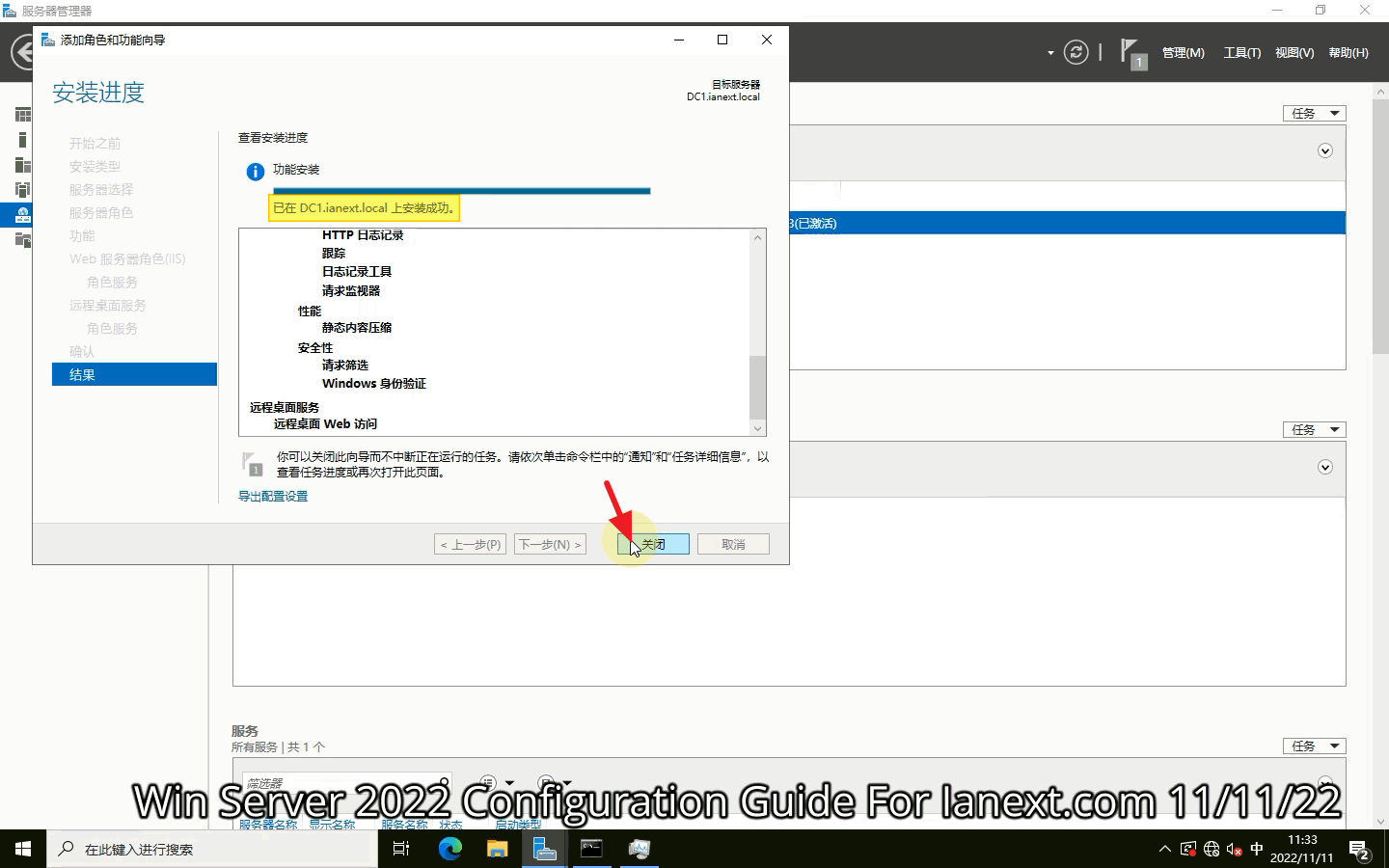The width and height of the screenshot is (1389, 868).
Task: Open the system monitor taskbar icon
Action: (639, 849)
